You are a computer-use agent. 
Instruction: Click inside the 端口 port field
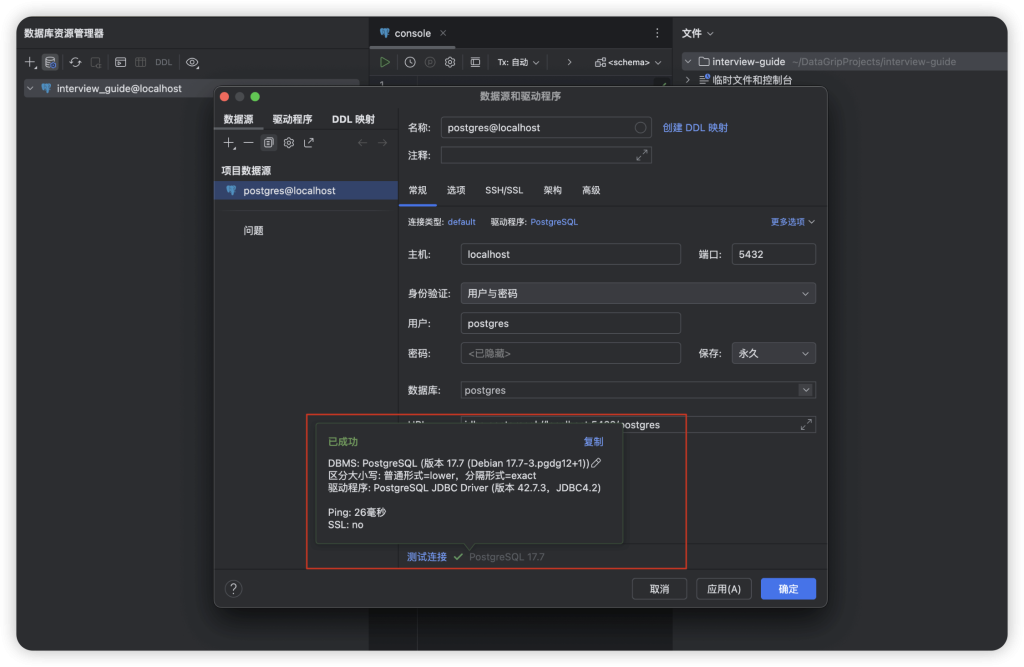pos(772,254)
